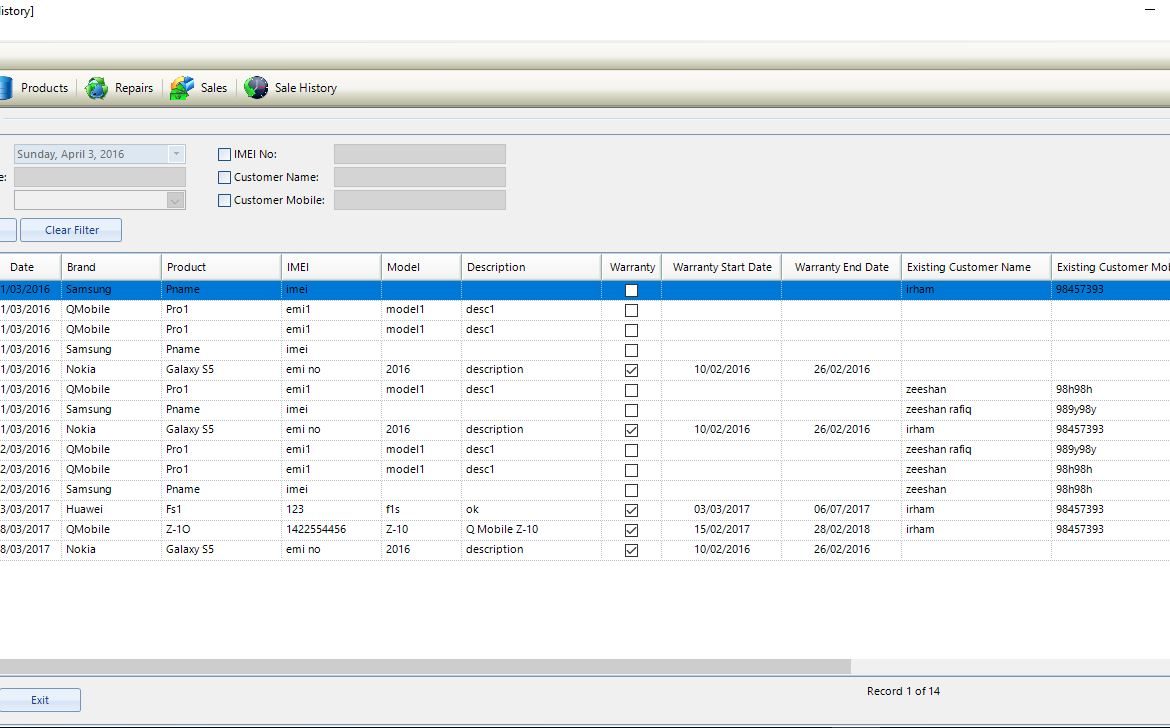Click the Brand column header

tap(110, 267)
